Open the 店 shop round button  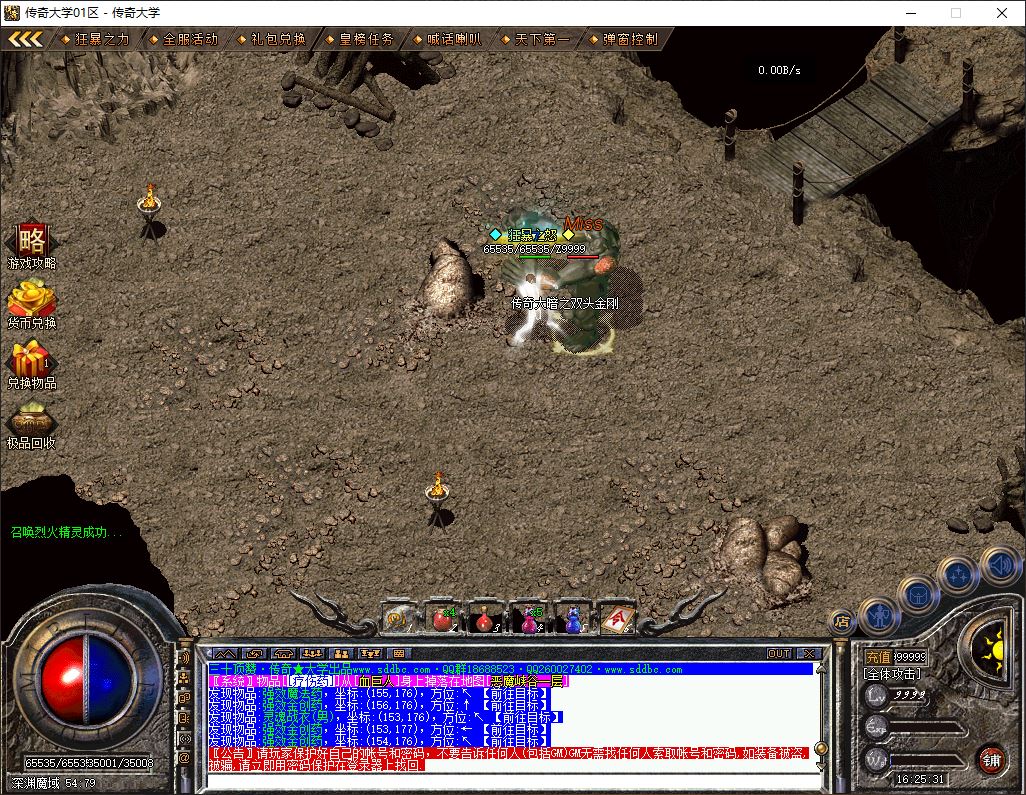(842, 622)
